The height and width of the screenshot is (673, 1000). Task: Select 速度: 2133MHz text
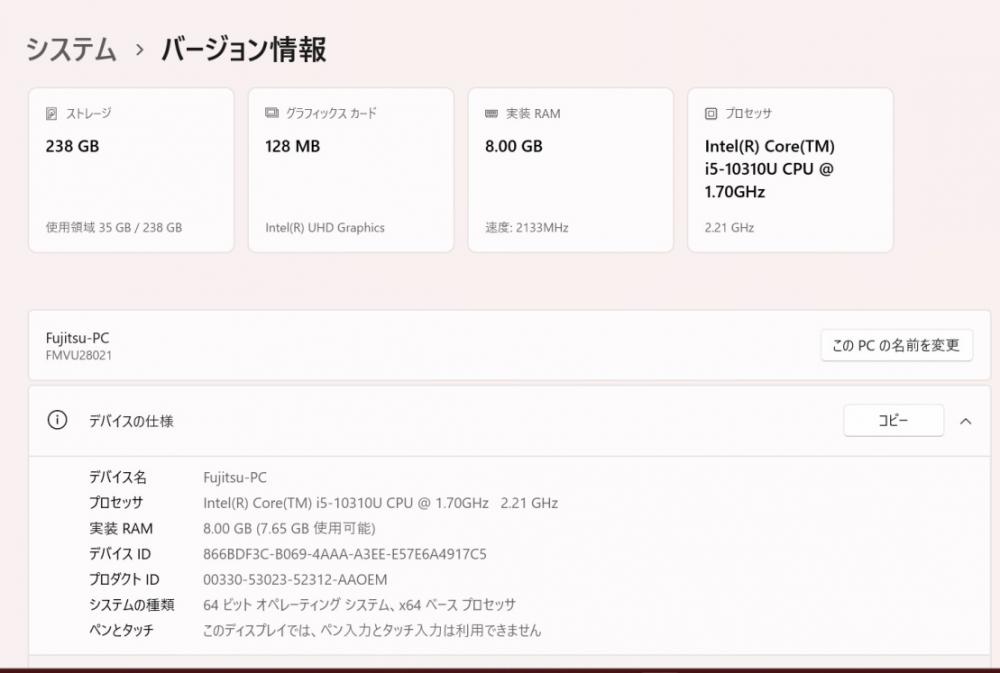tap(527, 227)
